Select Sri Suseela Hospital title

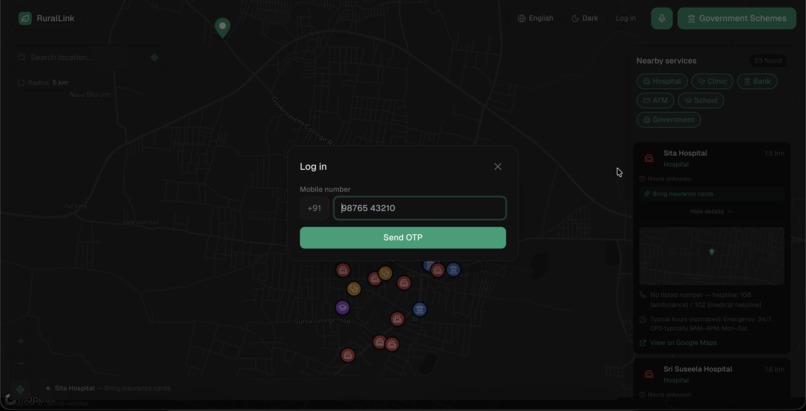(698, 369)
